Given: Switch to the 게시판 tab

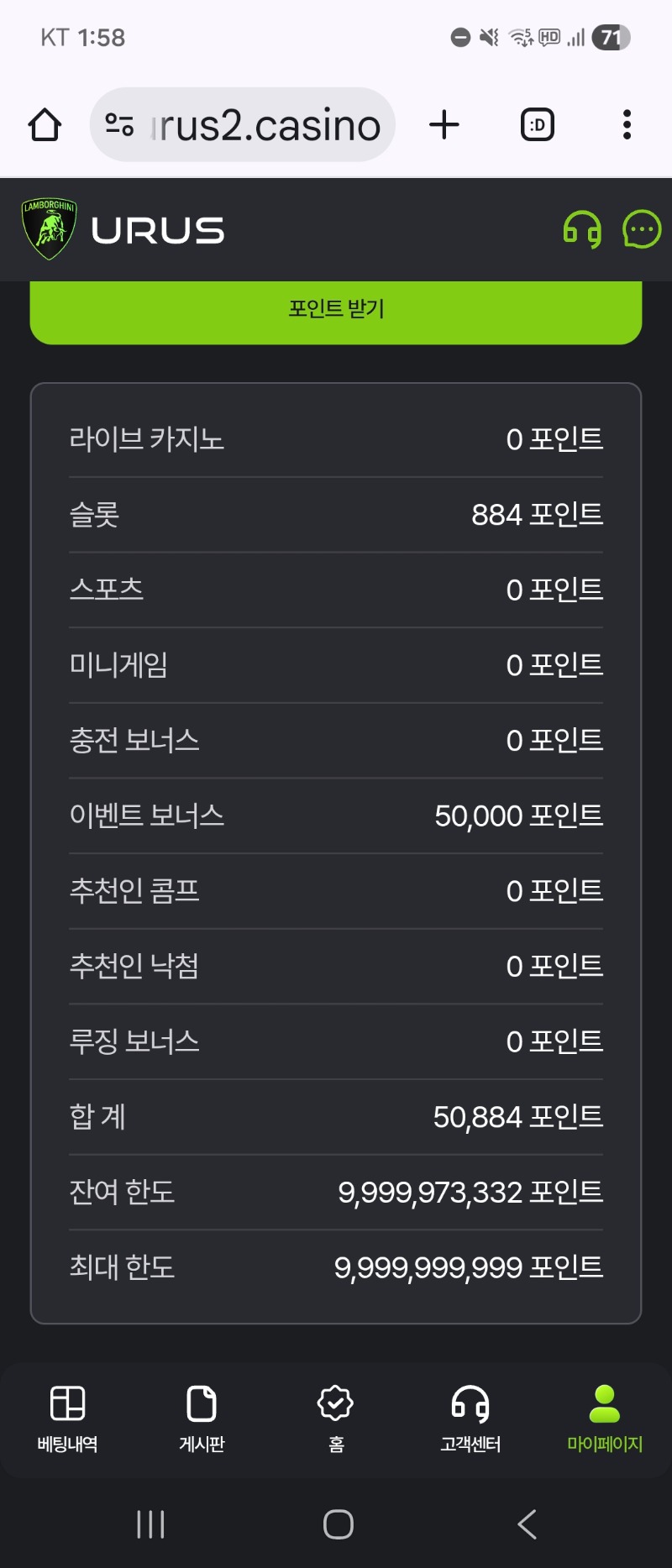Looking at the screenshot, I should point(202,1418).
